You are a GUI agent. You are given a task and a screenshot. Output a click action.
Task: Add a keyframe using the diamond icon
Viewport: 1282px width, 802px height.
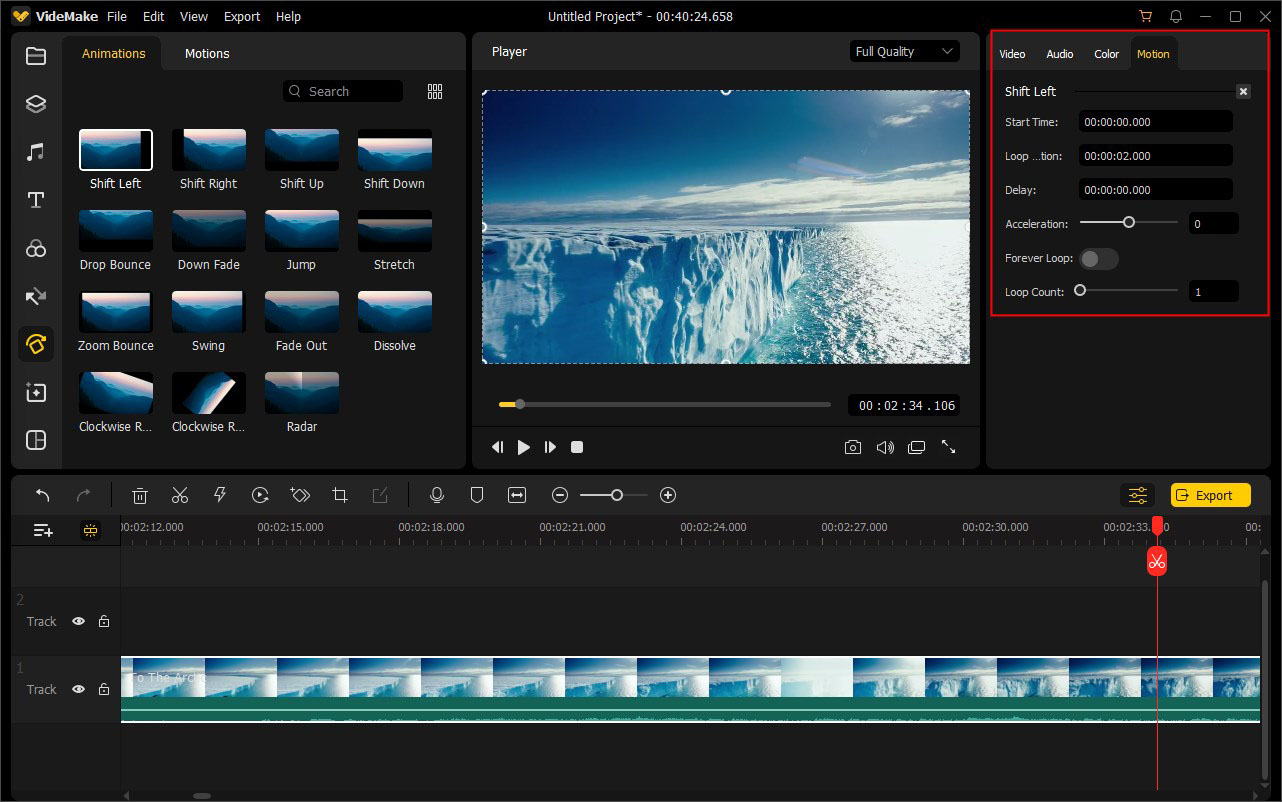click(300, 495)
